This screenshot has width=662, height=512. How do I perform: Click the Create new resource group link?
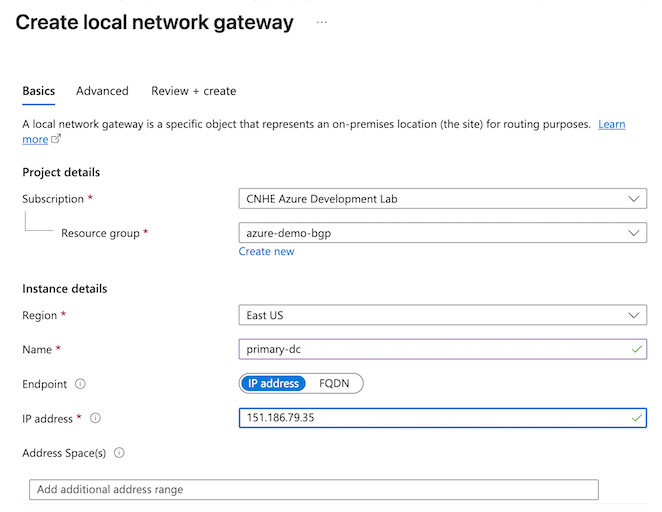point(266,252)
